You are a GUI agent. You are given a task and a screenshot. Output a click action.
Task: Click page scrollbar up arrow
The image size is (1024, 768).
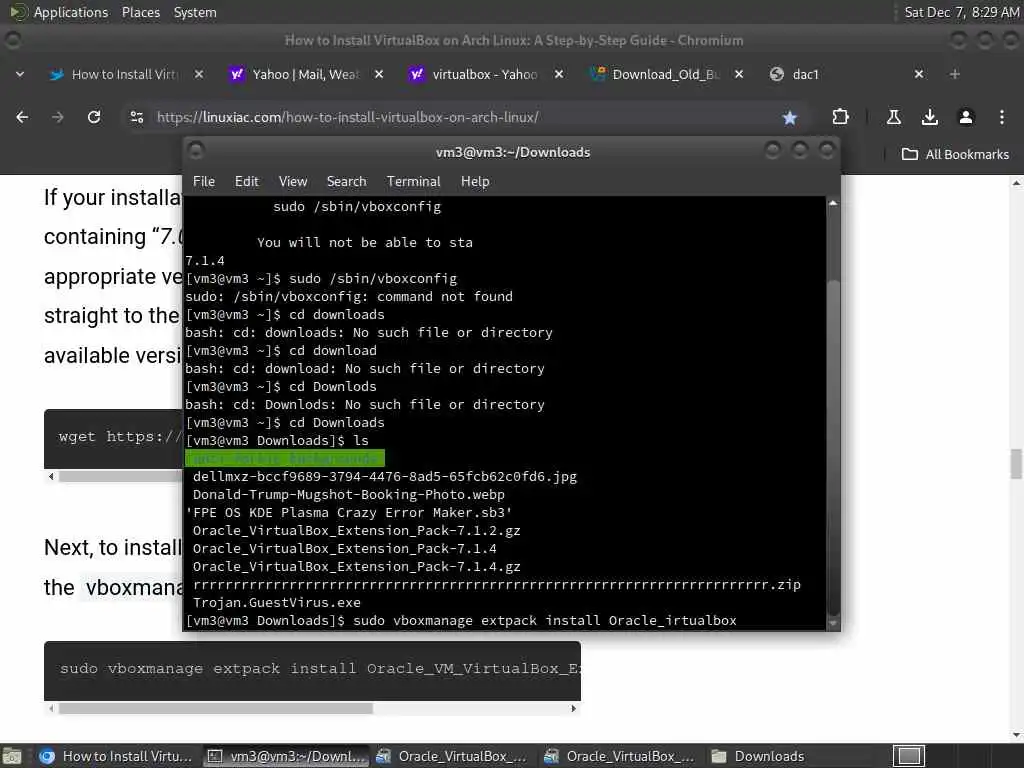point(1016,184)
